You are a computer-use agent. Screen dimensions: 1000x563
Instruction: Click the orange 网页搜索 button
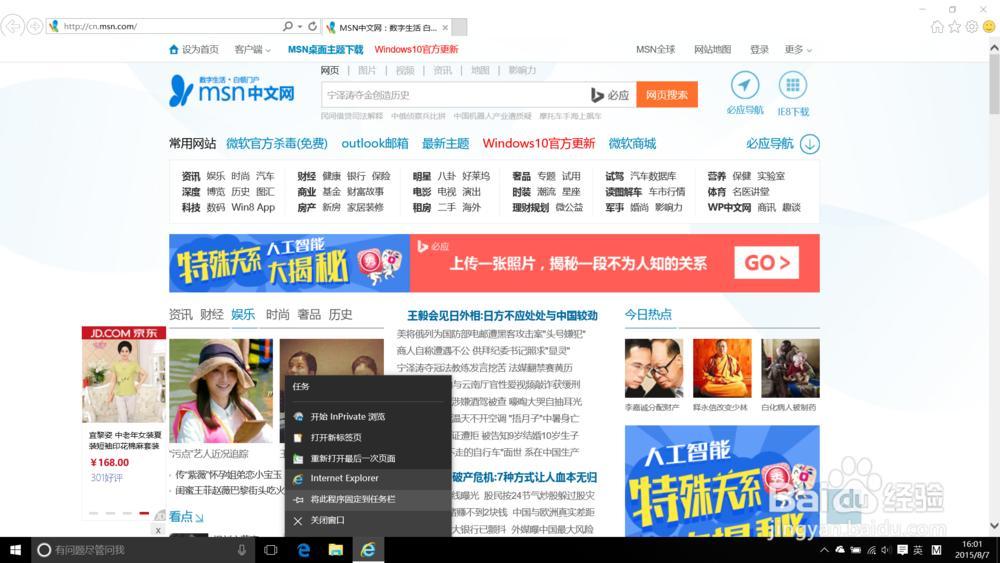pos(666,94)
